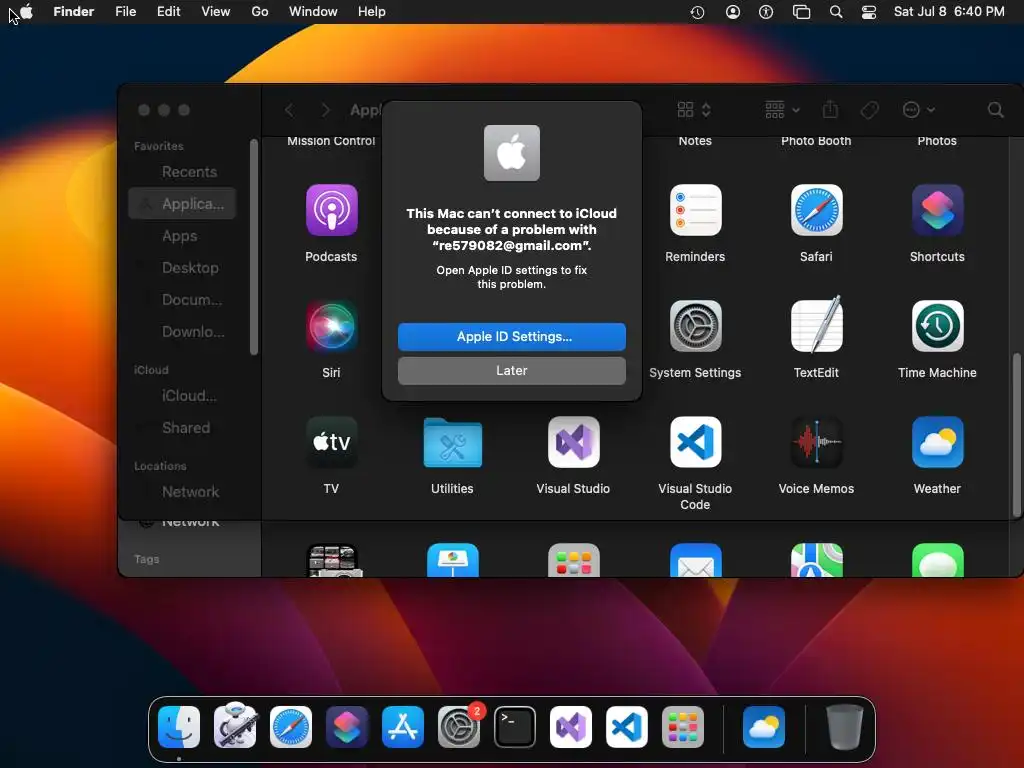Screen dimensions: 1024x768
Task: Open Launchpad from the Dock
Action: point(682,727)
